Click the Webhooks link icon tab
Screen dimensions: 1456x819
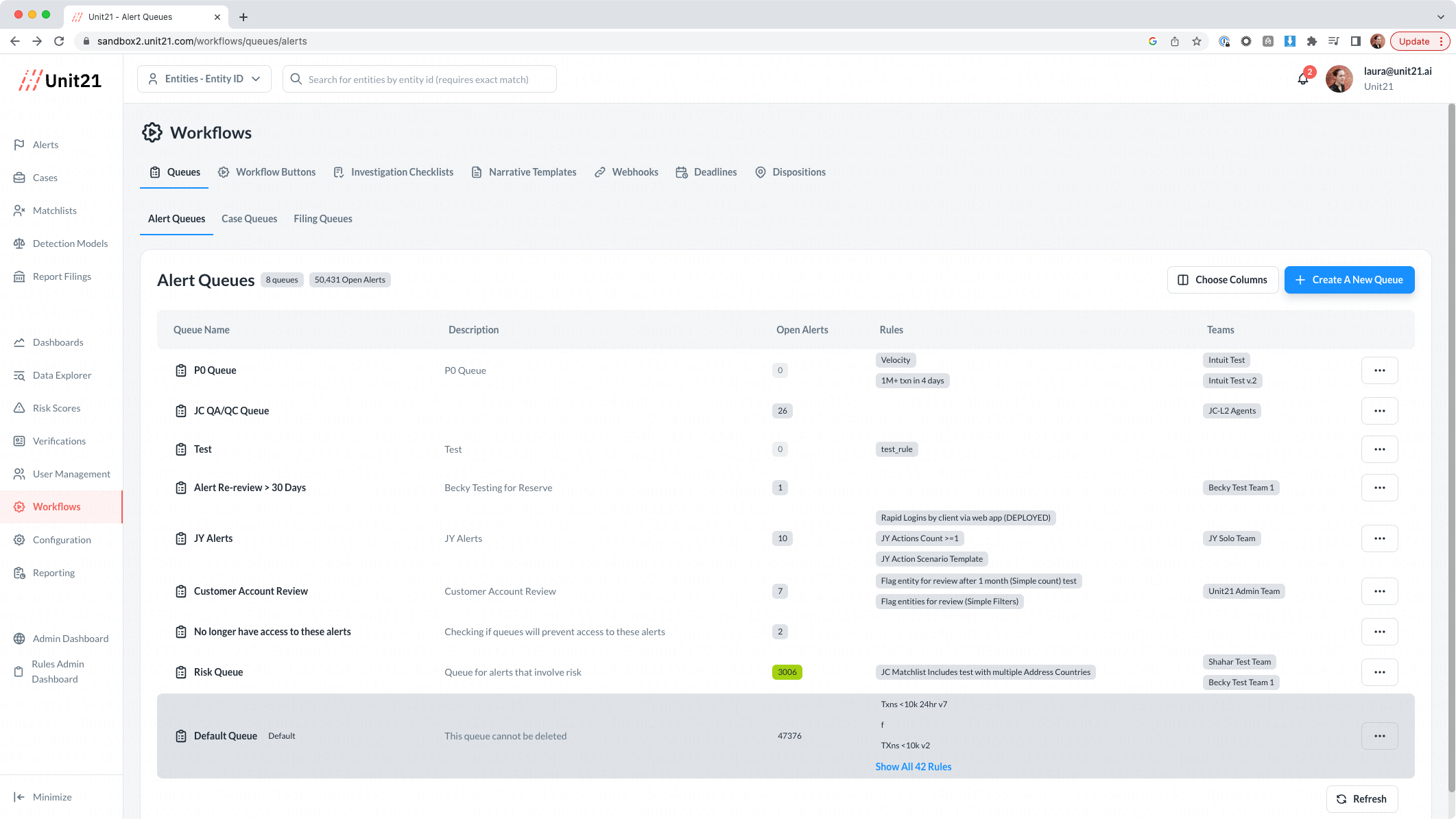point(600,172)
